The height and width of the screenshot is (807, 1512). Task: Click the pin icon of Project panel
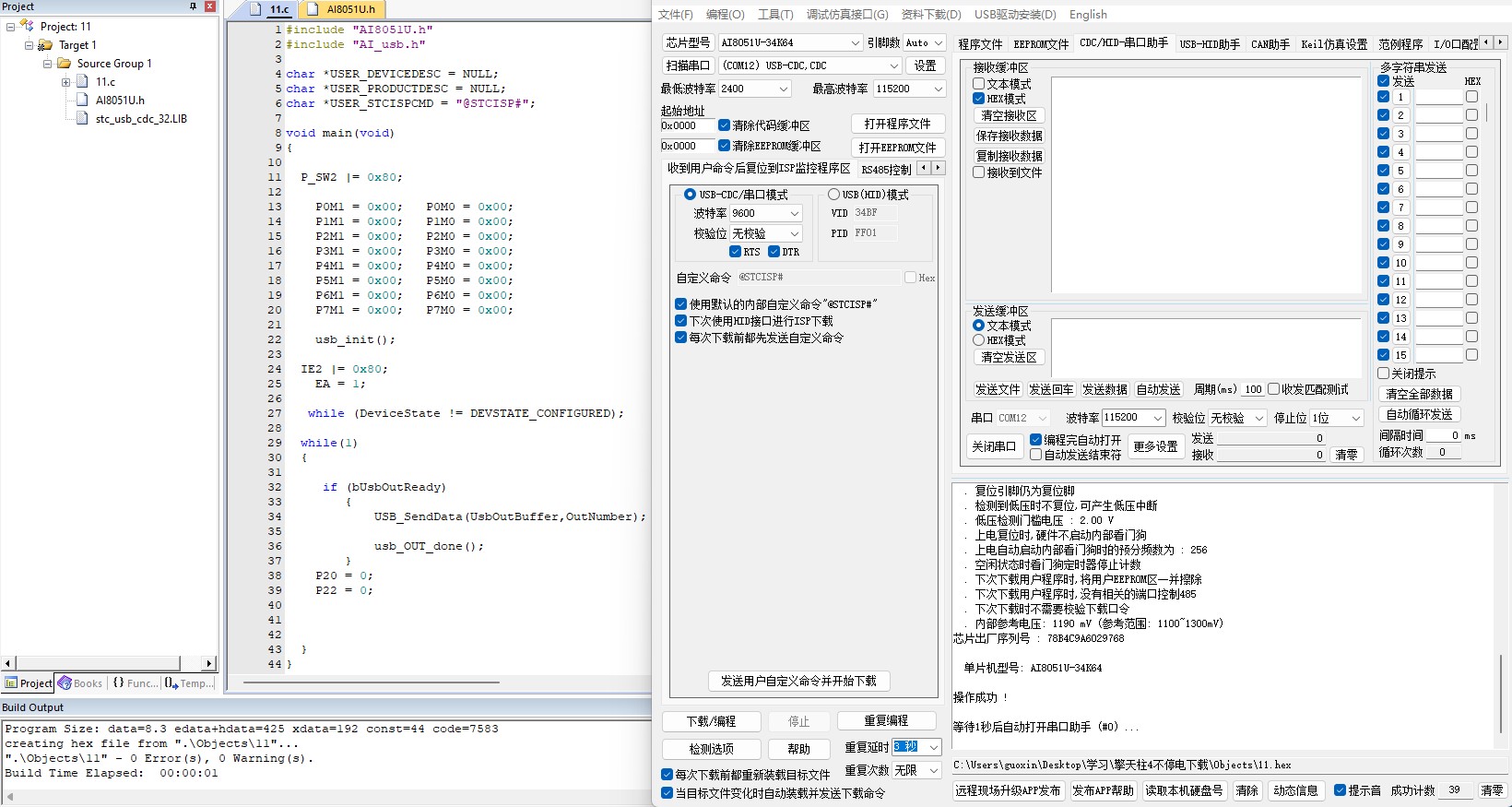tap(193, 6)
